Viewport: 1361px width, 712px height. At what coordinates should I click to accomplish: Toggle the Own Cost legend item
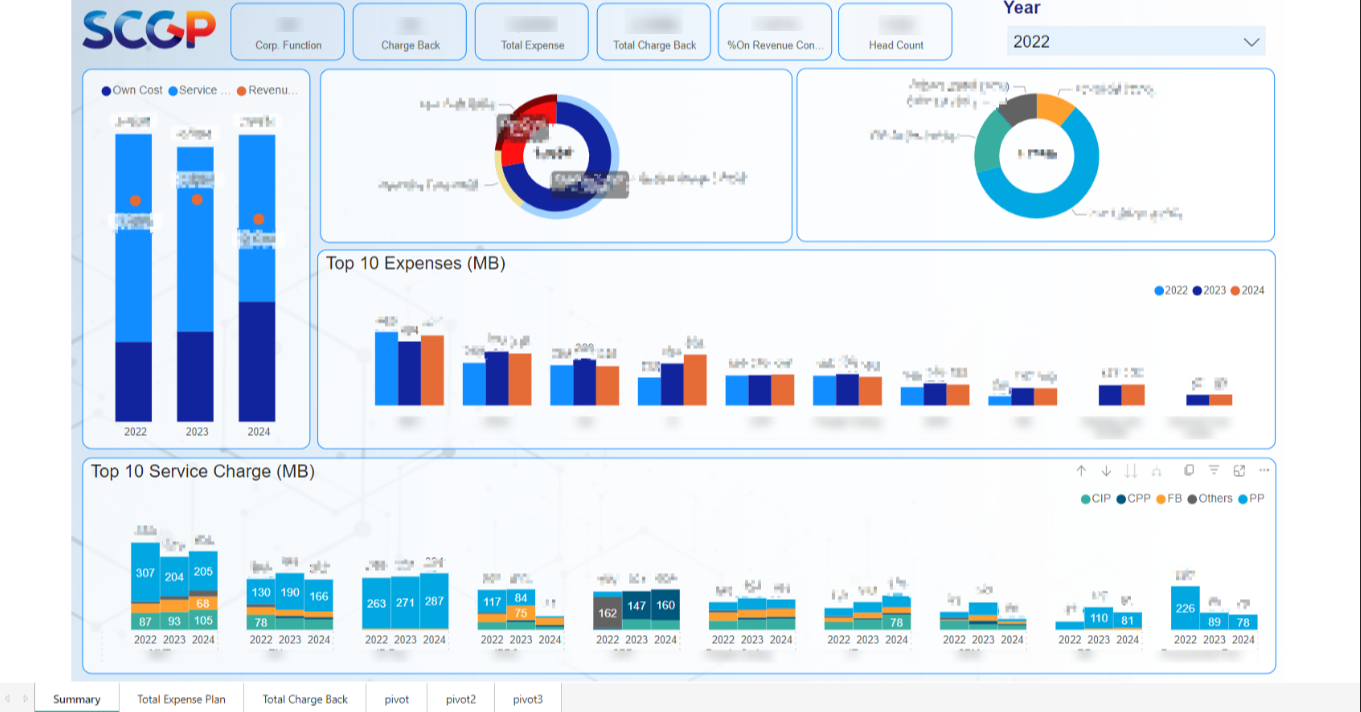[x=132, y=91]
